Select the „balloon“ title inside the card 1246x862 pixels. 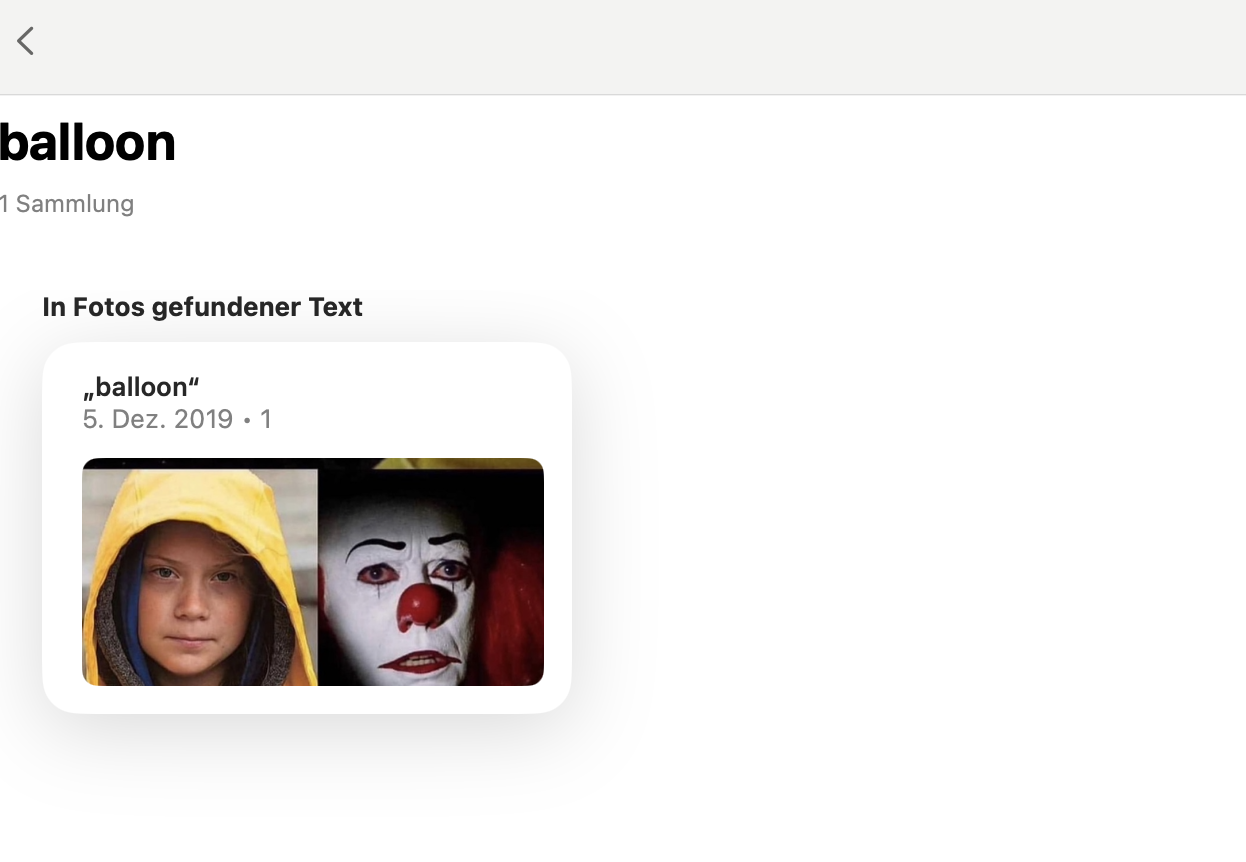tap(141, 387)
